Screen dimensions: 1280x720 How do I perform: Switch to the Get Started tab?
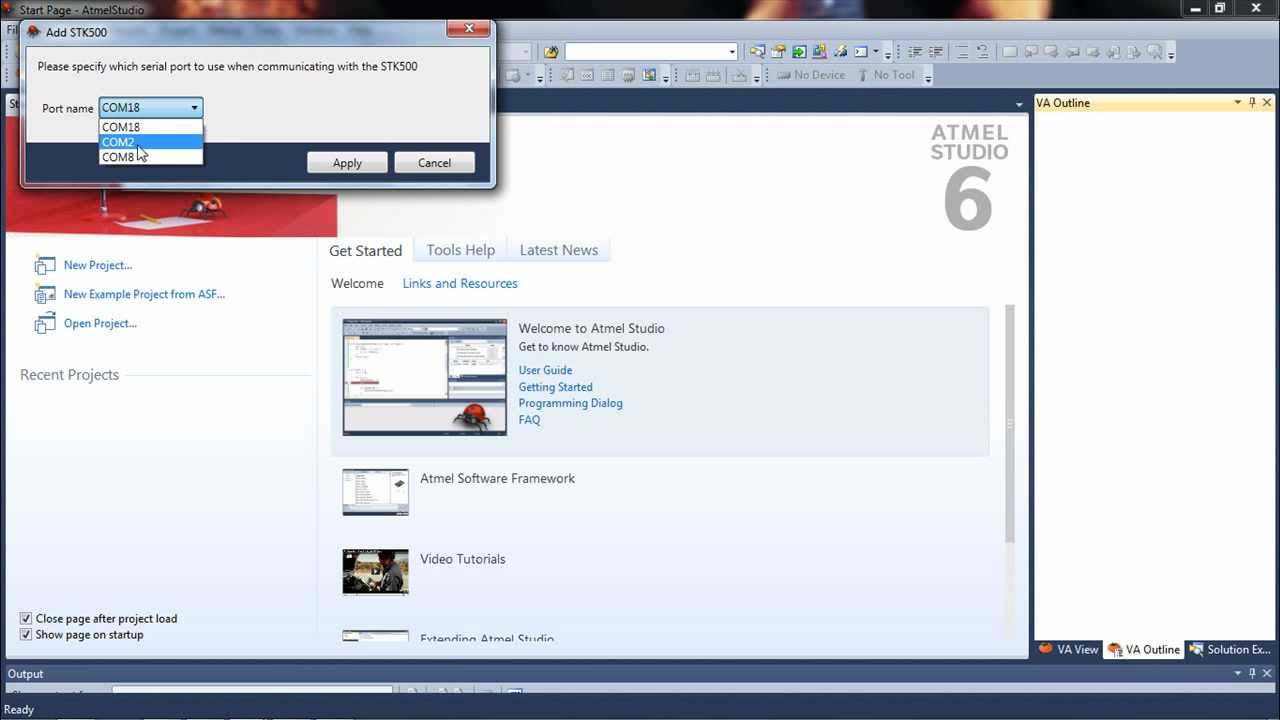coord(366,250)
